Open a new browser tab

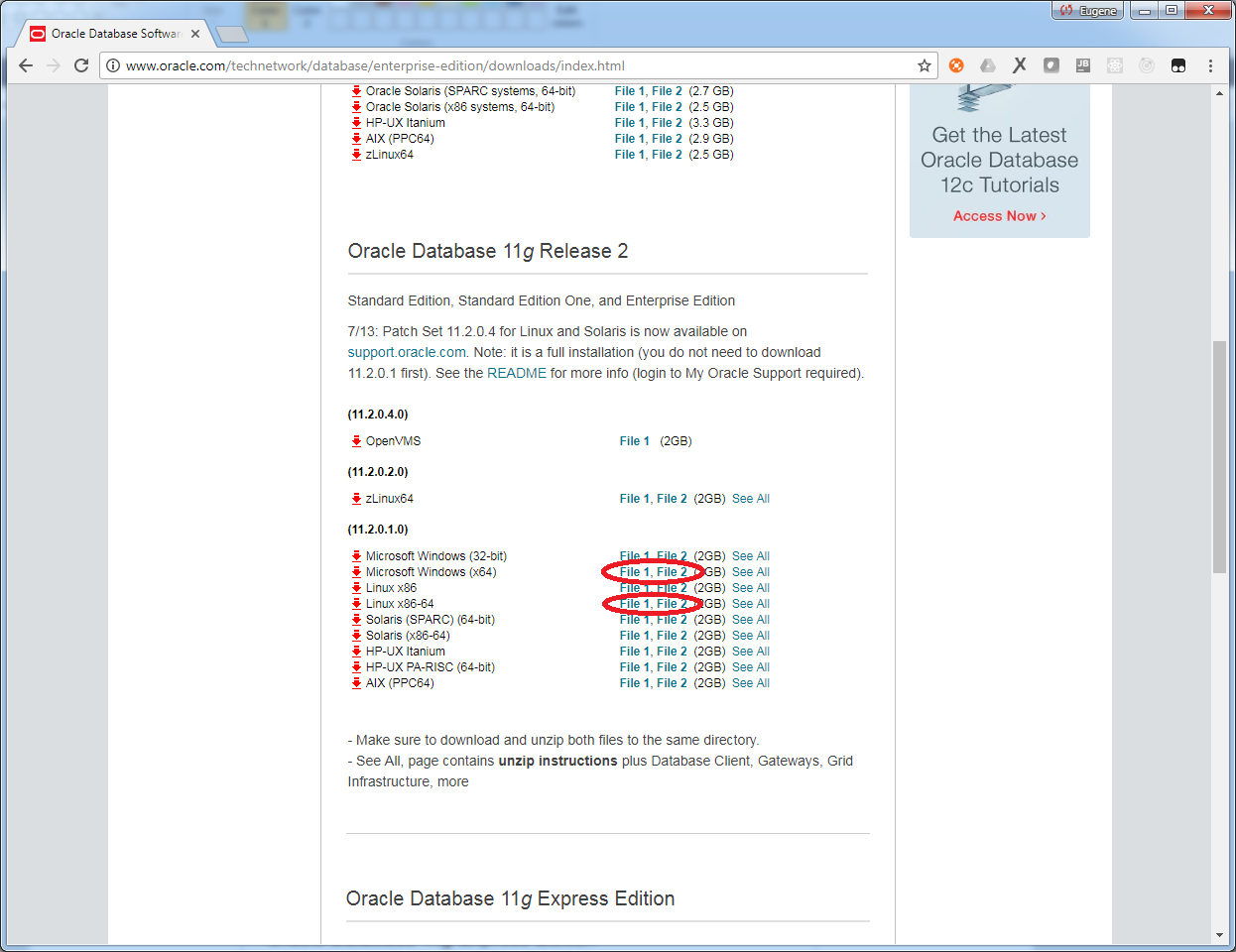(231, 35)
